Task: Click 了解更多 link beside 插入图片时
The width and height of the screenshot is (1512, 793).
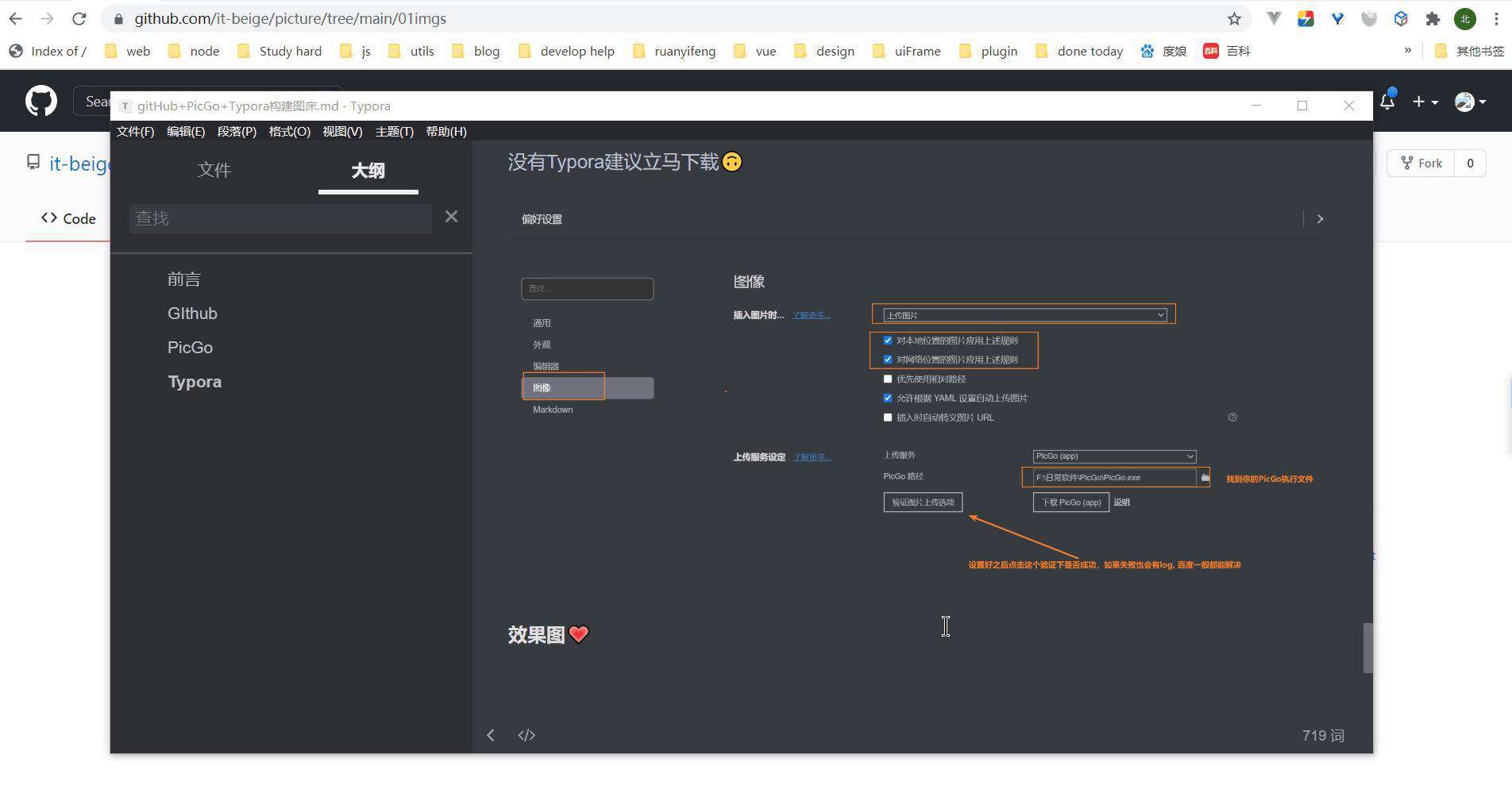Action: tap(812, 315)
